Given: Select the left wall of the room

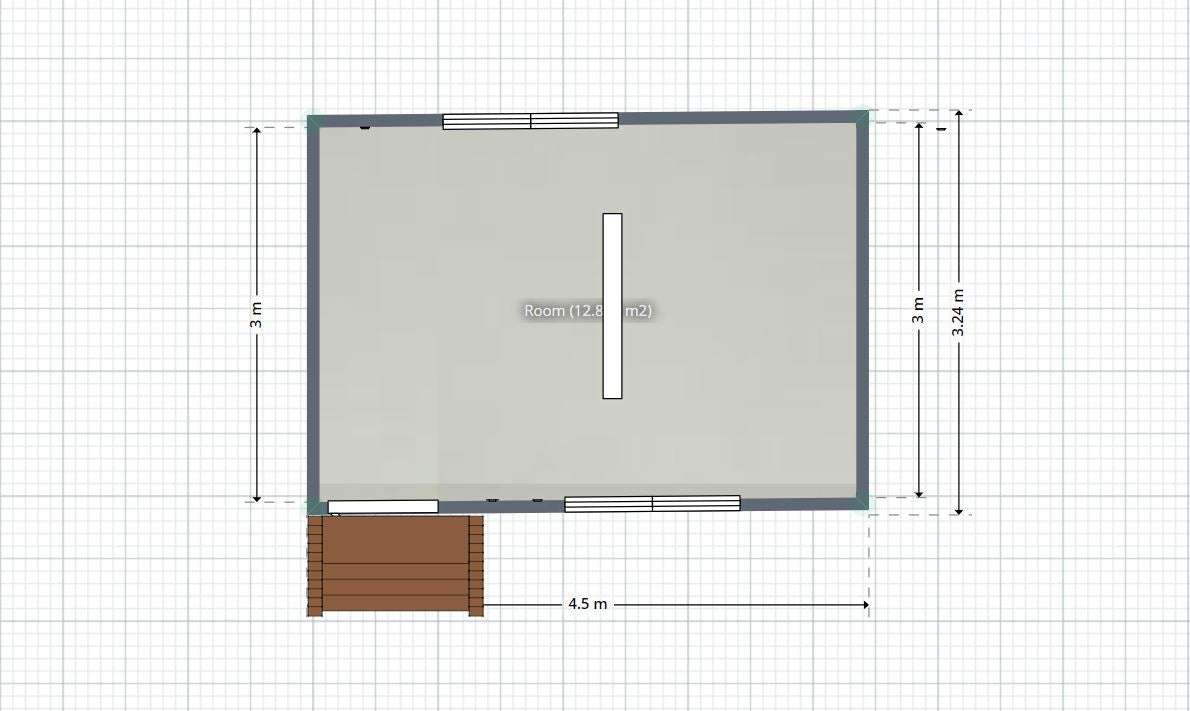Looking at the screenshot, I should click(313, 300).
